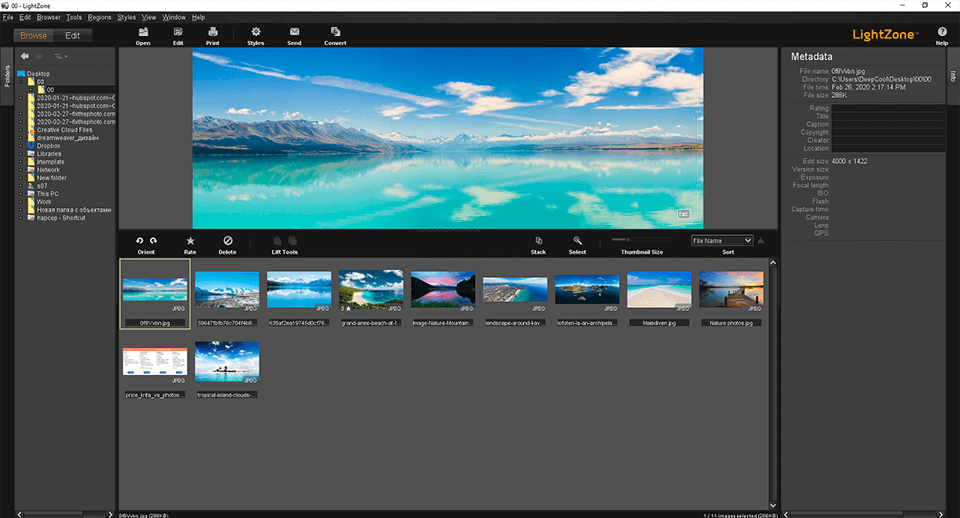Viewport: 960px width, 518px height.
Task: Expand the Dropbox folder node
Action: [21, 146]
